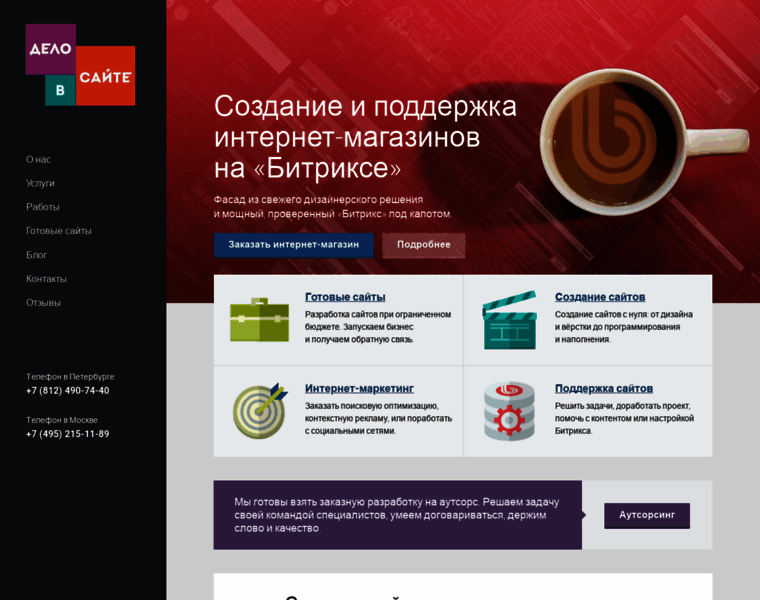Click the green briefcase icon for Готовые сайты
The image size is (760, 600).
[x=259, y=320]
